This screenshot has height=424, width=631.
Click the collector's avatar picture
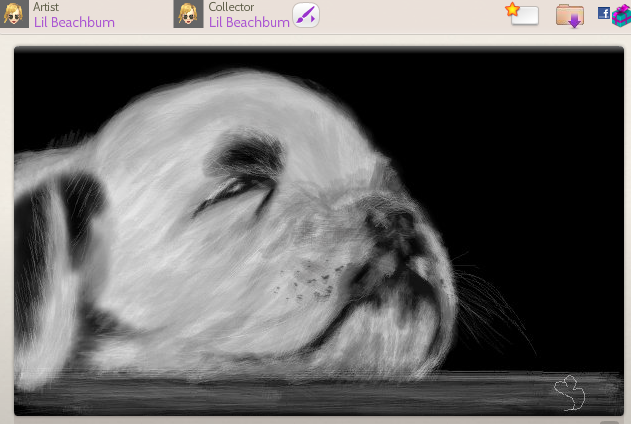188,14
